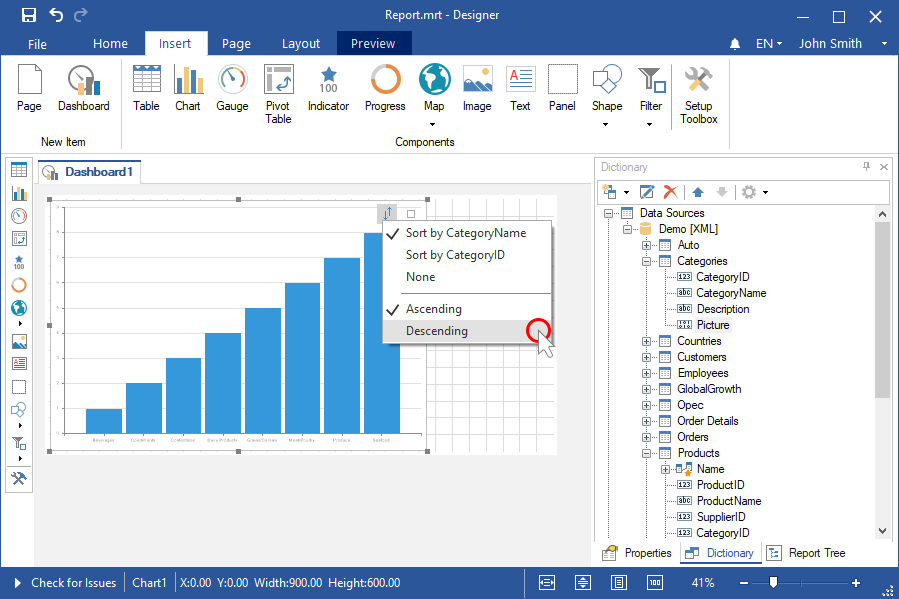The height and width of the screenshot is (599, 899).
Task: Select the CategoryName field in tree
Action: pos(731,293)
